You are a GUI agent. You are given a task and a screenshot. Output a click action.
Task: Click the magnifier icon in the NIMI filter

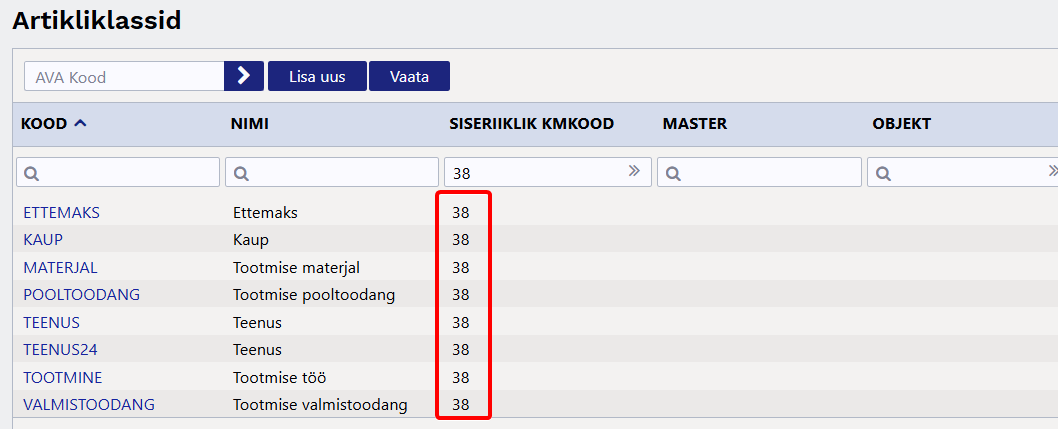click(x=242, y=174)
